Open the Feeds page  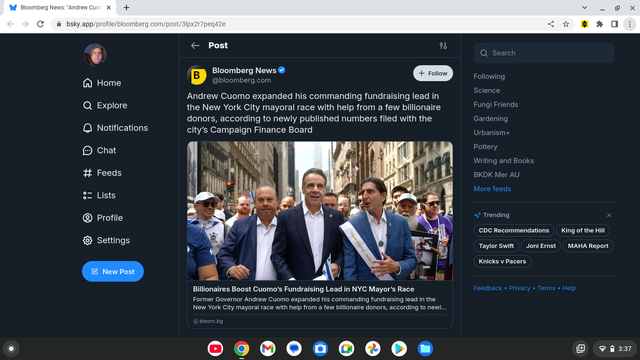[x=102, y=173]
